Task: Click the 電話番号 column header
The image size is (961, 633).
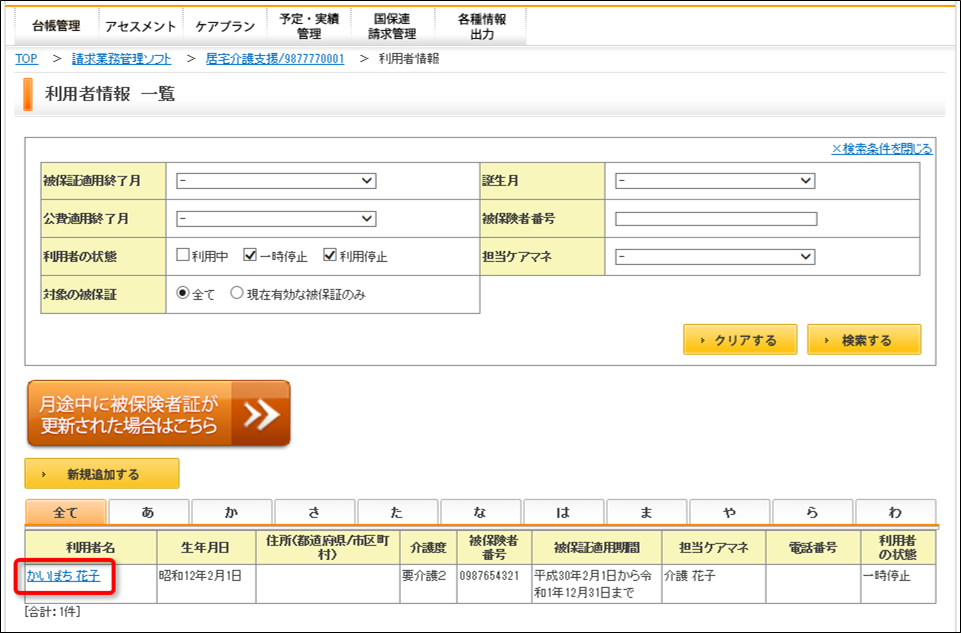Action: [x=813, y=547]
